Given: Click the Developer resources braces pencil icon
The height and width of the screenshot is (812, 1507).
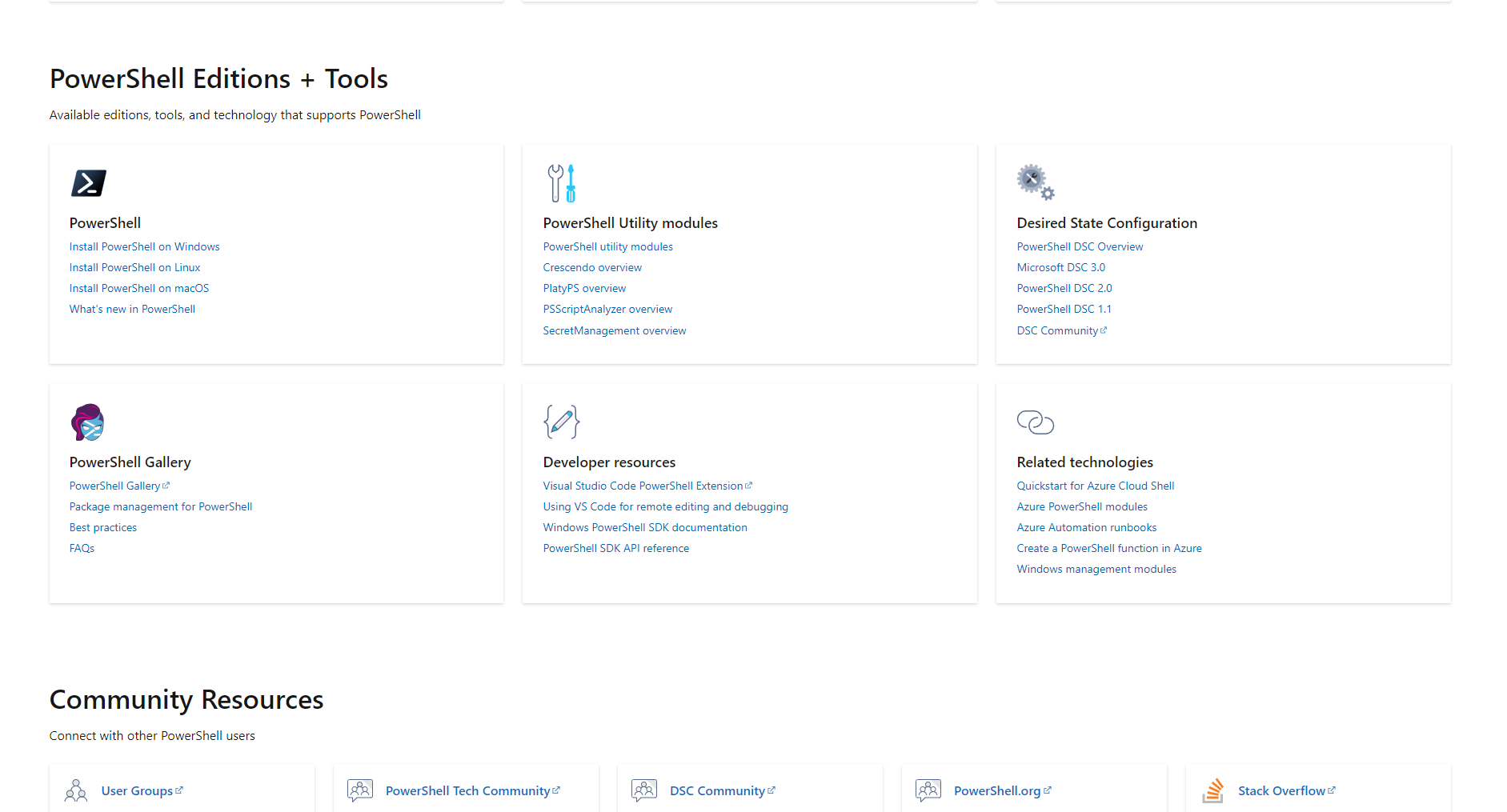Looking at the screenshot, I should pyautogui.click(x=562, y=422).
